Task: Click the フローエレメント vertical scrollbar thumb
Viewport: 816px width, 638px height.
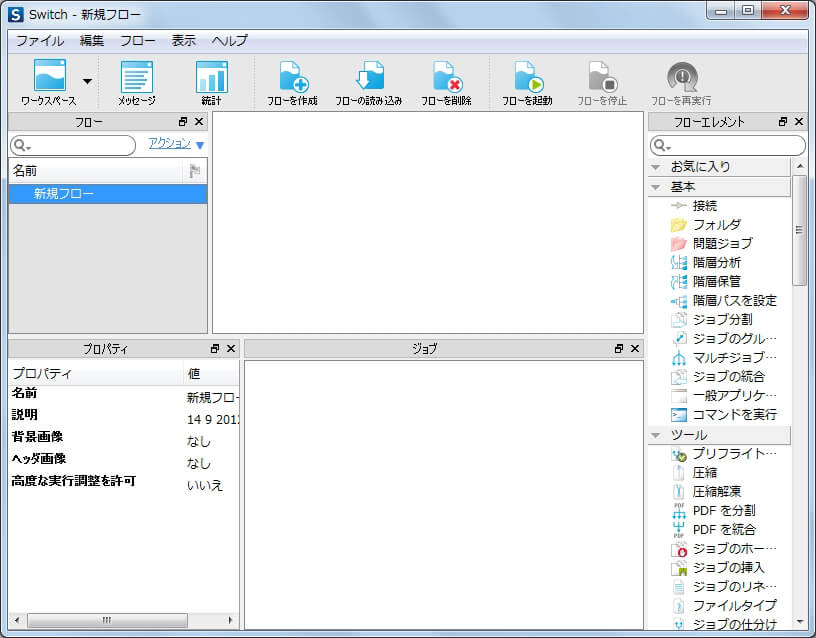Action: pos(799,230)
